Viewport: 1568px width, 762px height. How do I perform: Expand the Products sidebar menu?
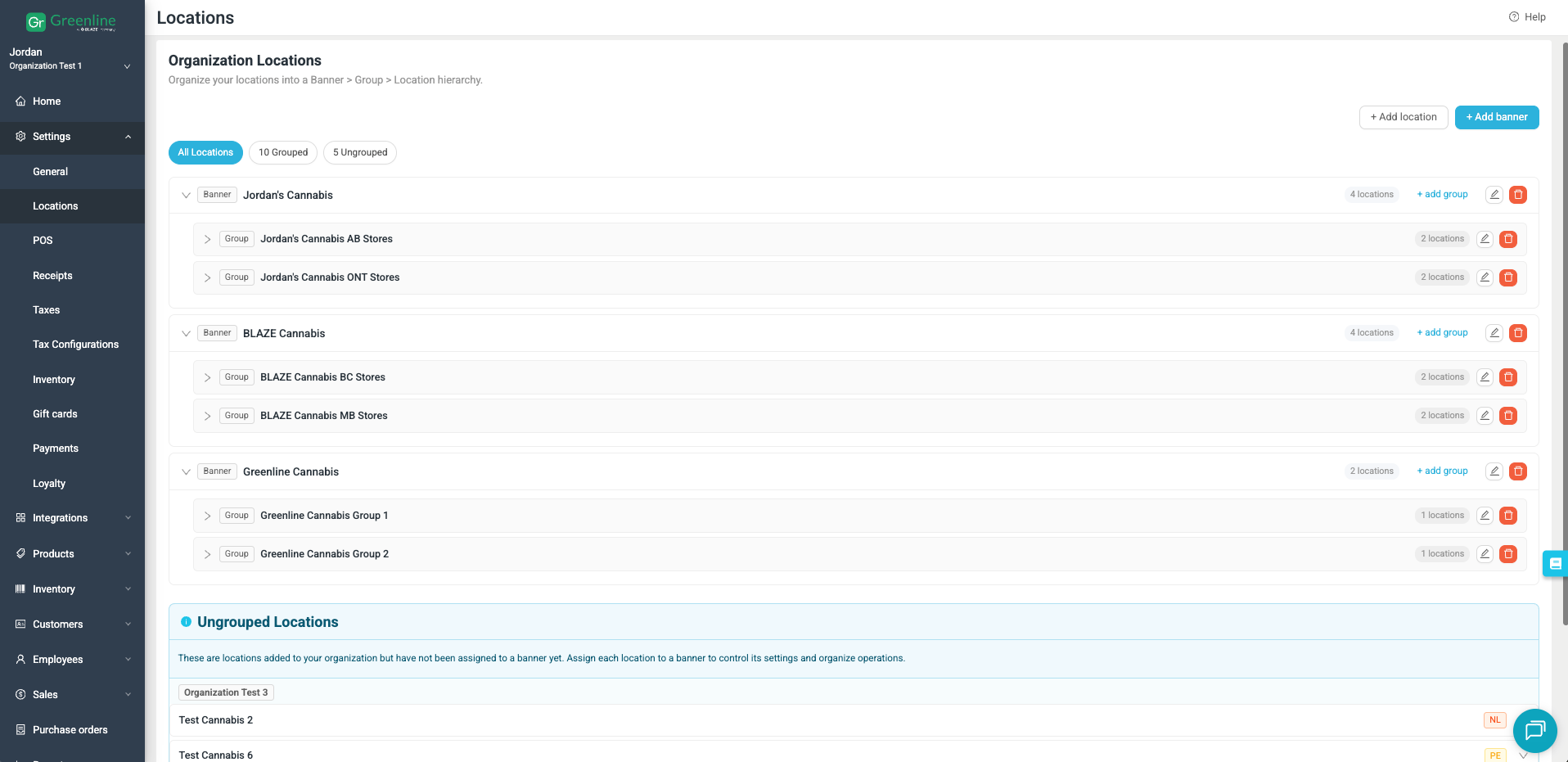pos(72,554)
